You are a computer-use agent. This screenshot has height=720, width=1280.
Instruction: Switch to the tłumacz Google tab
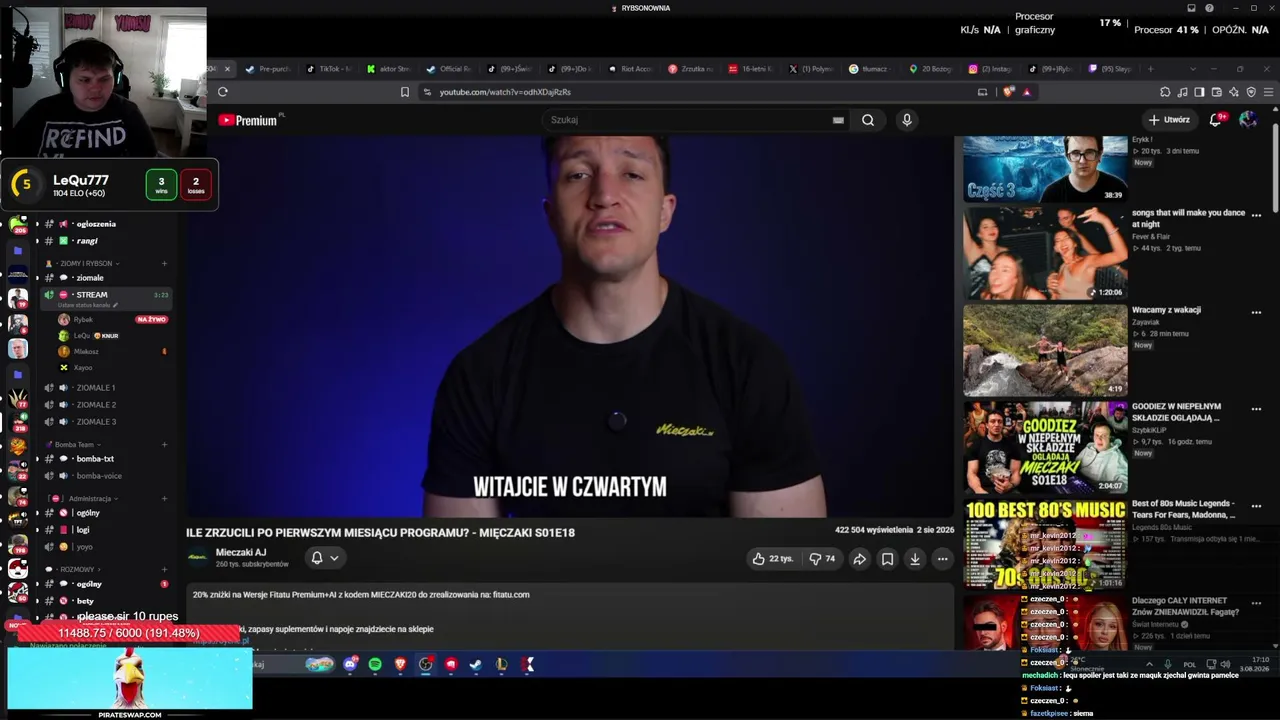(x=870, y=69)
